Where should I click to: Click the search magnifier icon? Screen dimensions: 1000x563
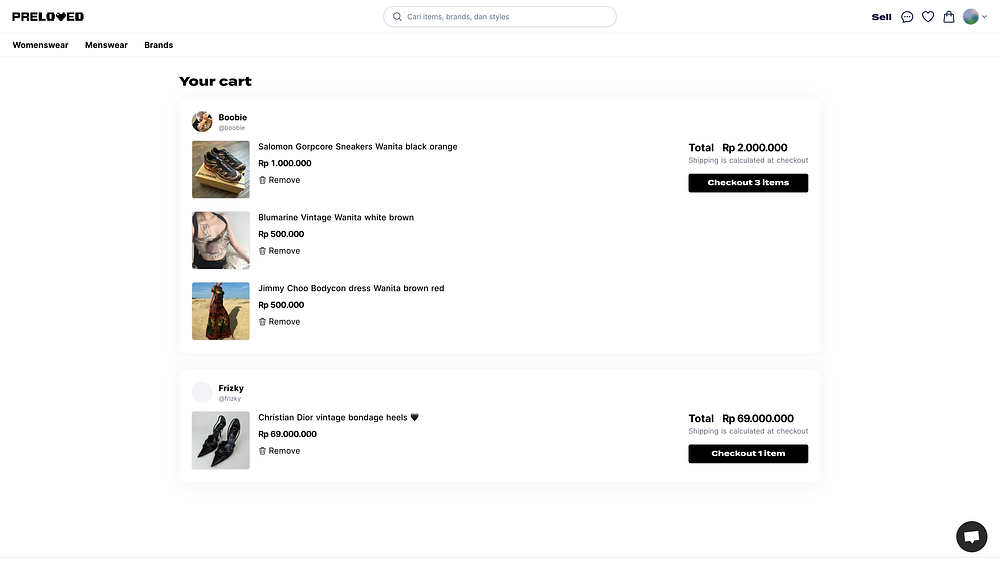pyautogui.click(x=398, y=17)
